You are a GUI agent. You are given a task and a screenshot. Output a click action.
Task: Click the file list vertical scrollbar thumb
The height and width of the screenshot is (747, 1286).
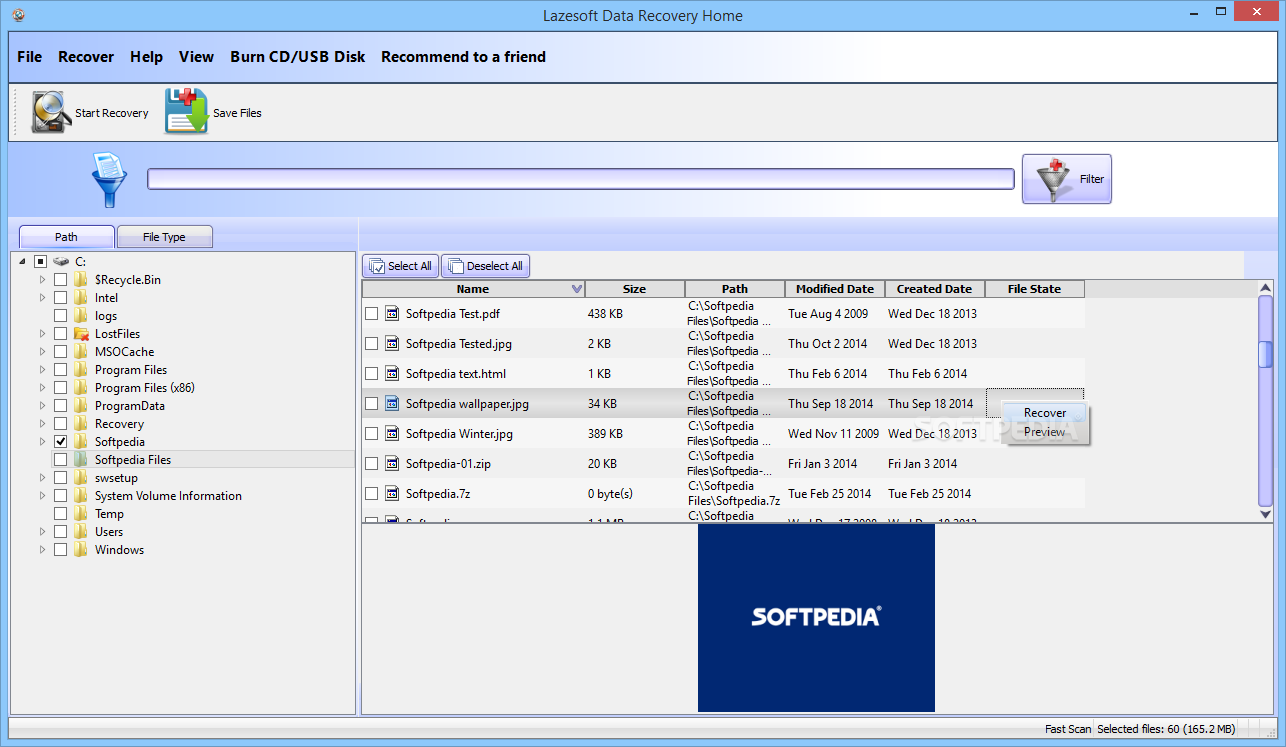(x=1265, y=354)
